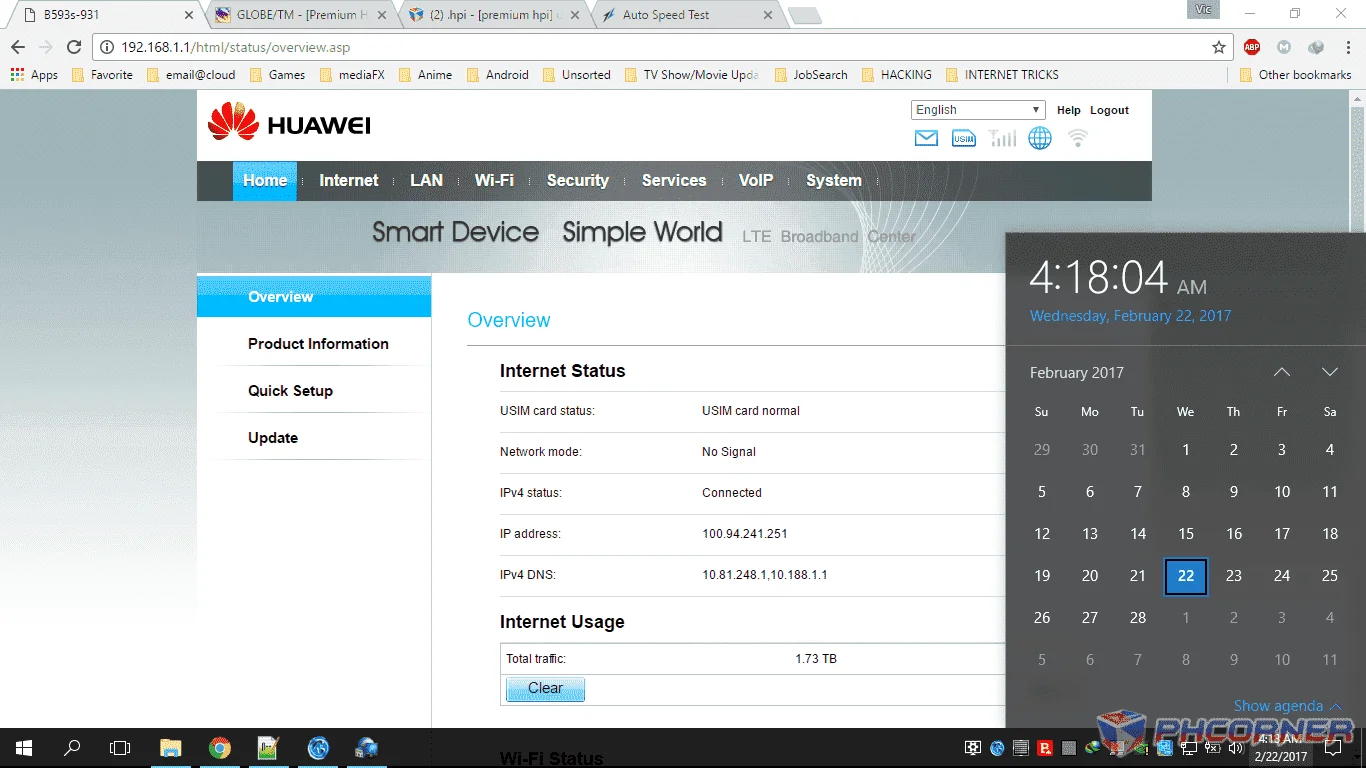The height and width of the screenshot is (768, 1366).
Task: Go to previous month in calendar
Action: click(x=1282, y=372)
